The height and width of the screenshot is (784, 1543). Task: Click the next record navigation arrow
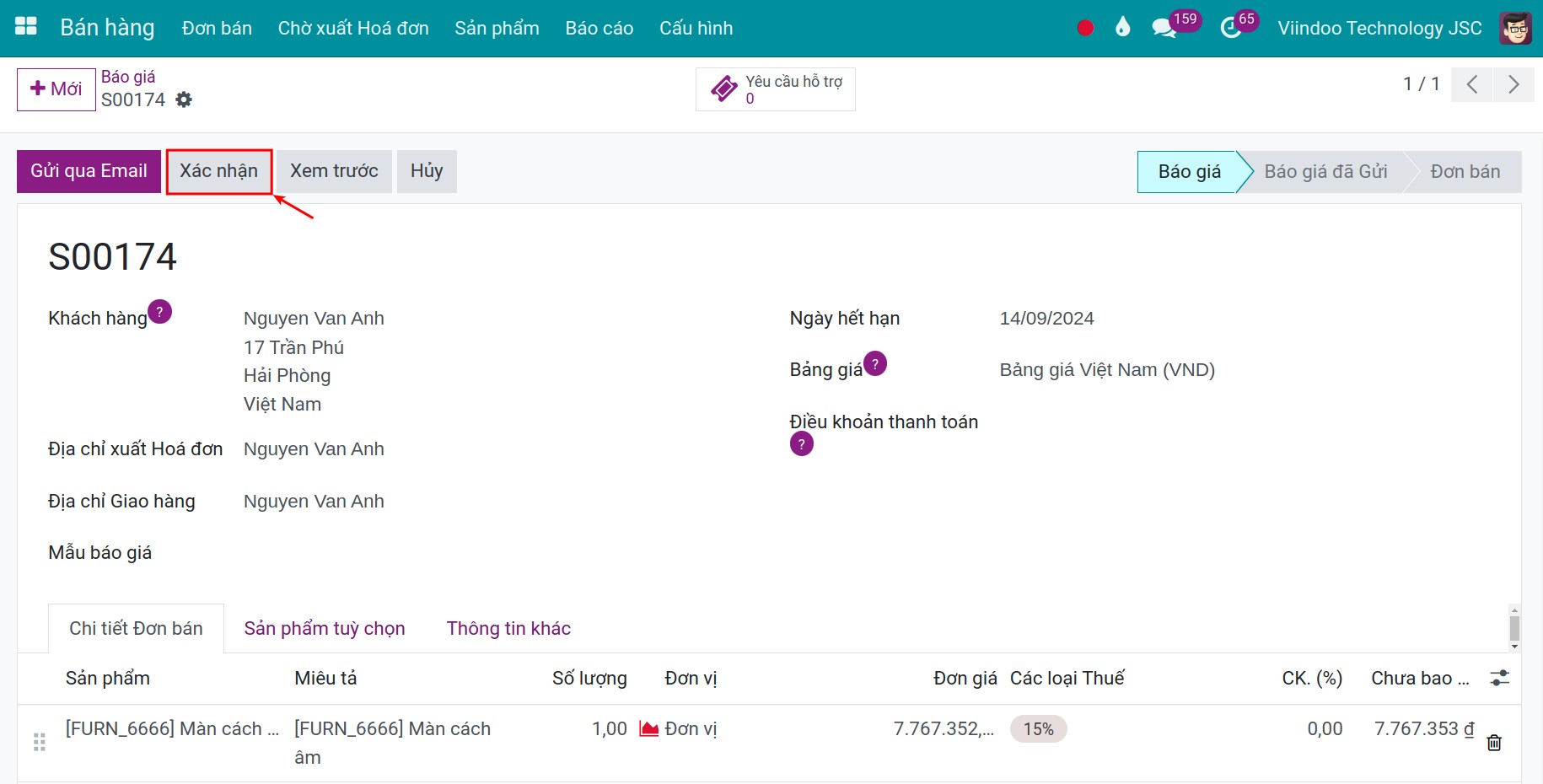1514,84
